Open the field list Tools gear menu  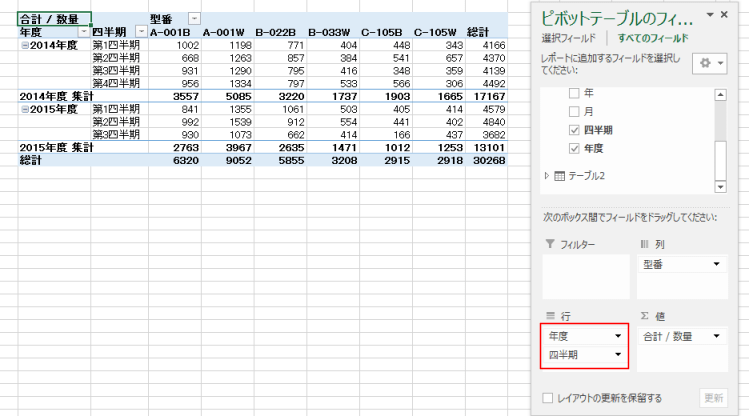pos(711,63)
